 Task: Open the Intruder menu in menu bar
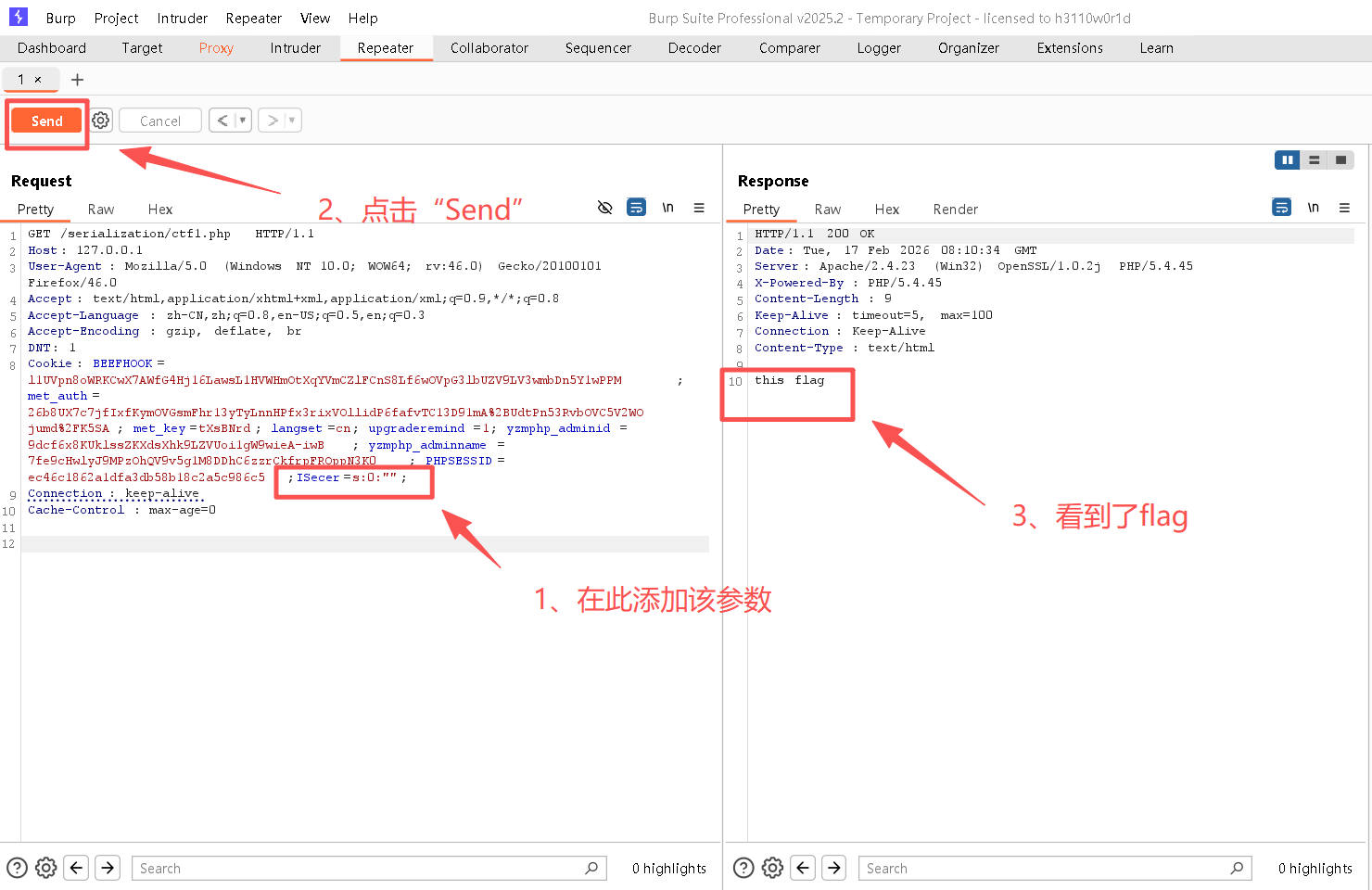[x=182, y=18]
